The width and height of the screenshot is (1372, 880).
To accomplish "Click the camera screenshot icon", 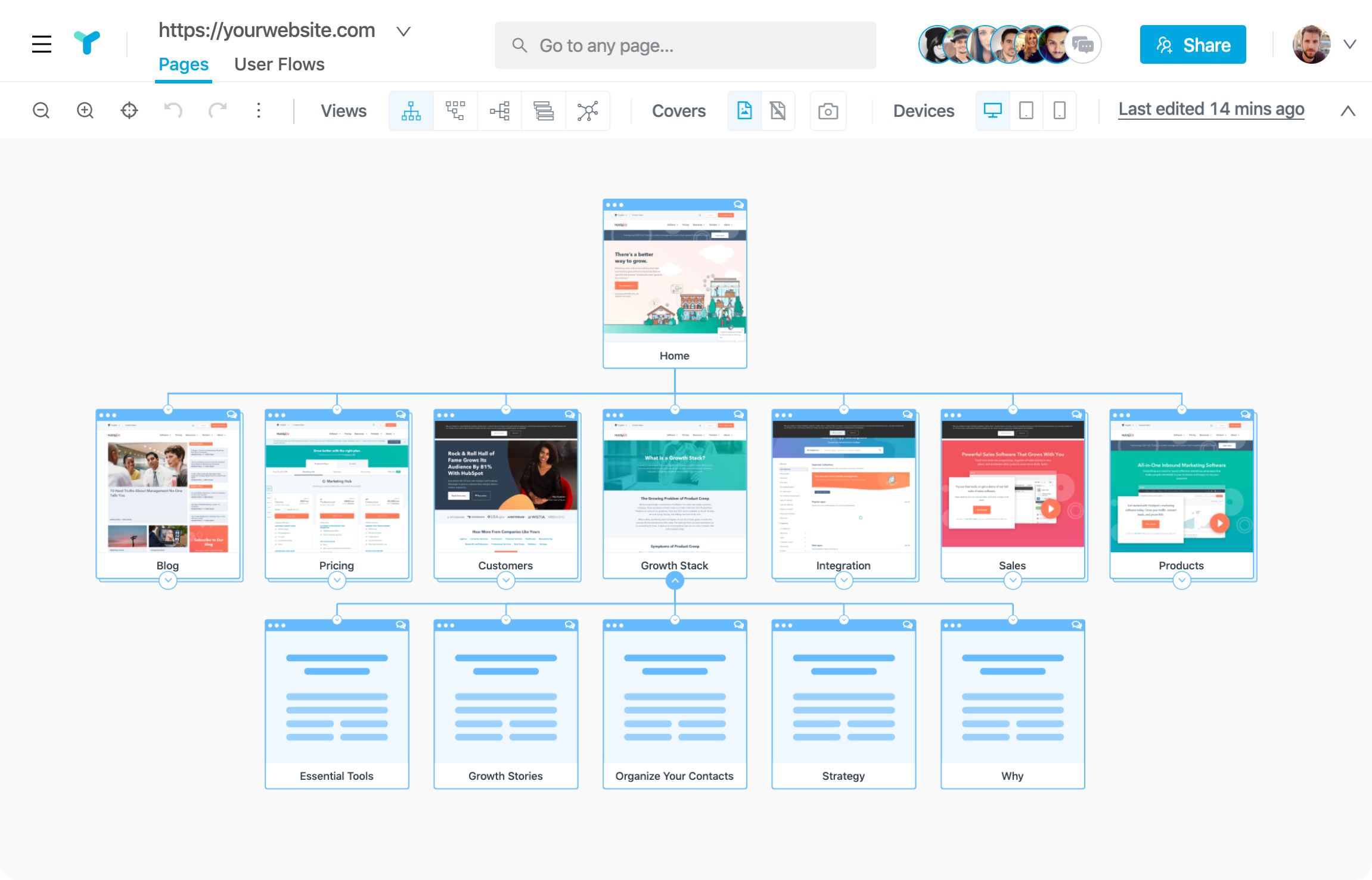I will [828, 111].
